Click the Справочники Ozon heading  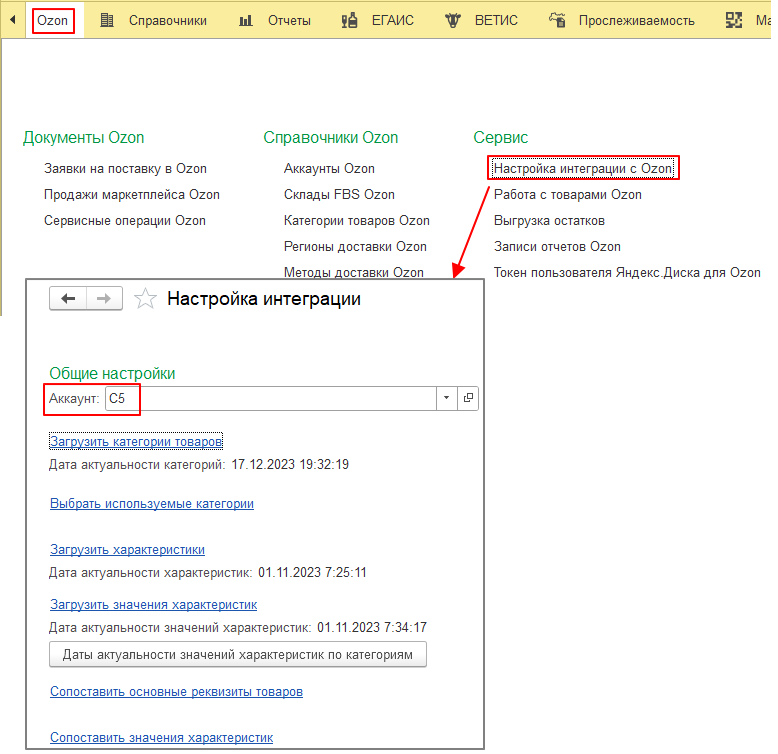coord(330,137)
